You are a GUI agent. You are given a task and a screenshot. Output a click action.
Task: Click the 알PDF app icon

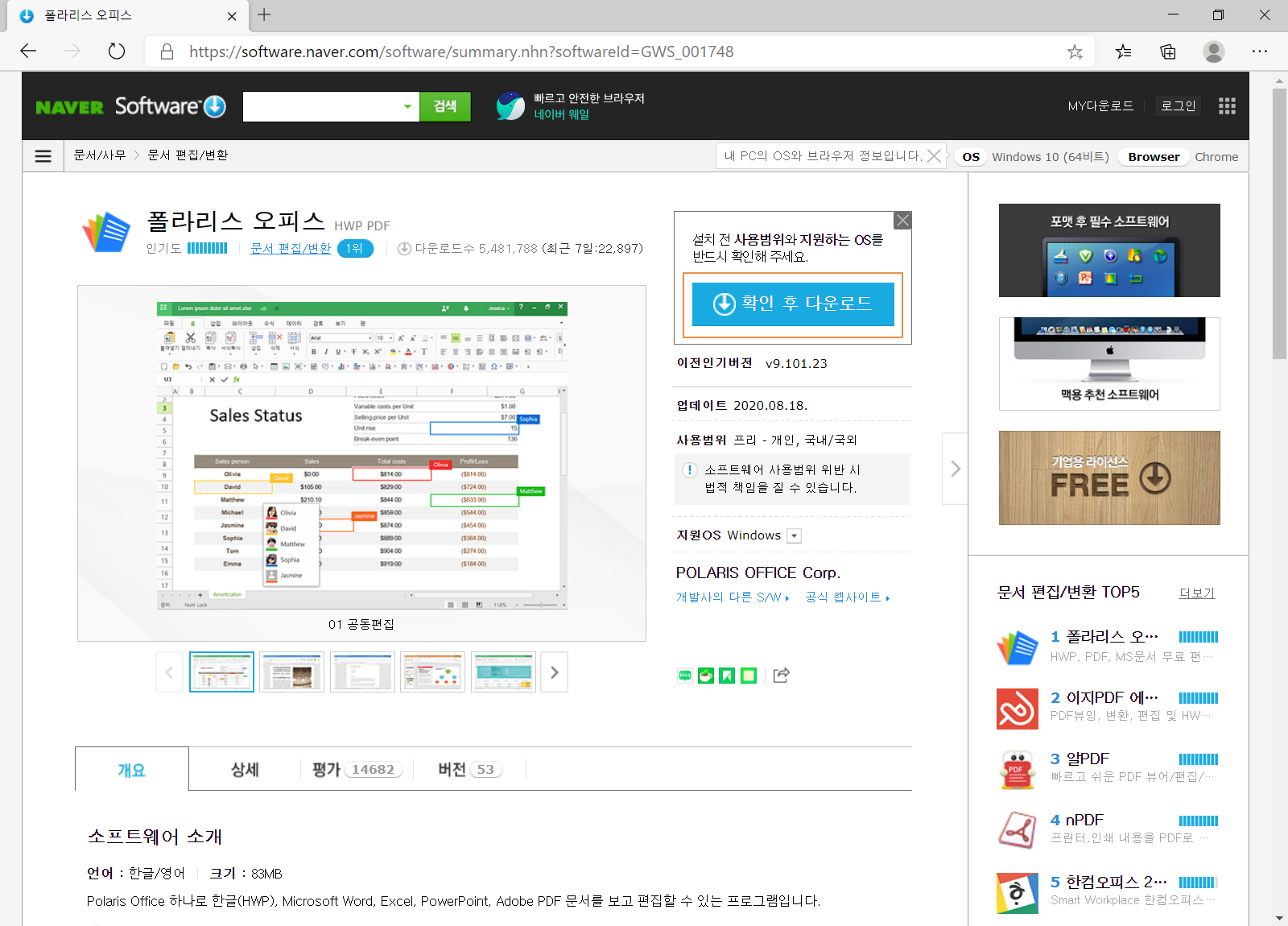pyautogui.click(x=1018, y=770)
